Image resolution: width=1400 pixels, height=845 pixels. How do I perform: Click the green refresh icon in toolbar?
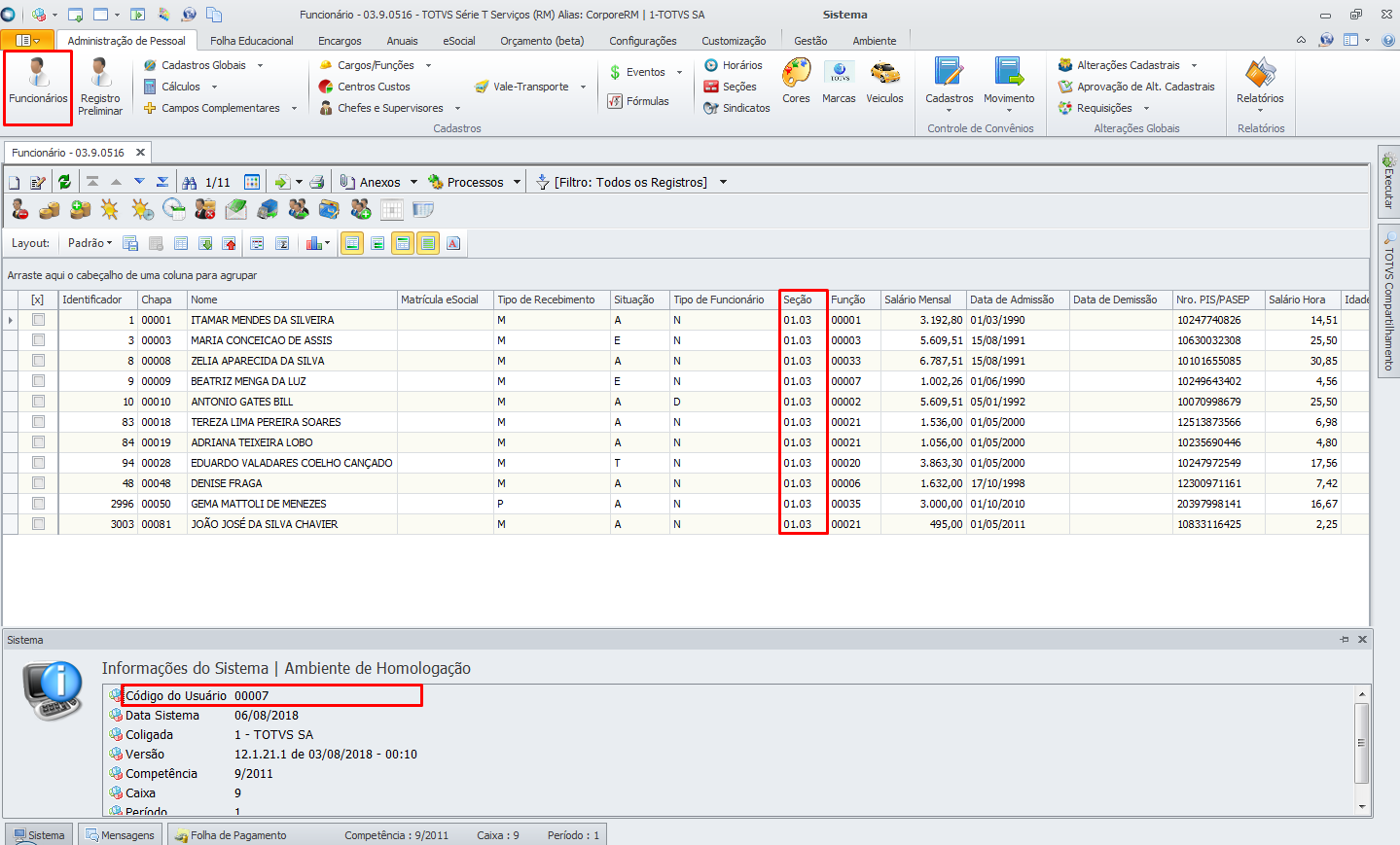click(64, 182)
